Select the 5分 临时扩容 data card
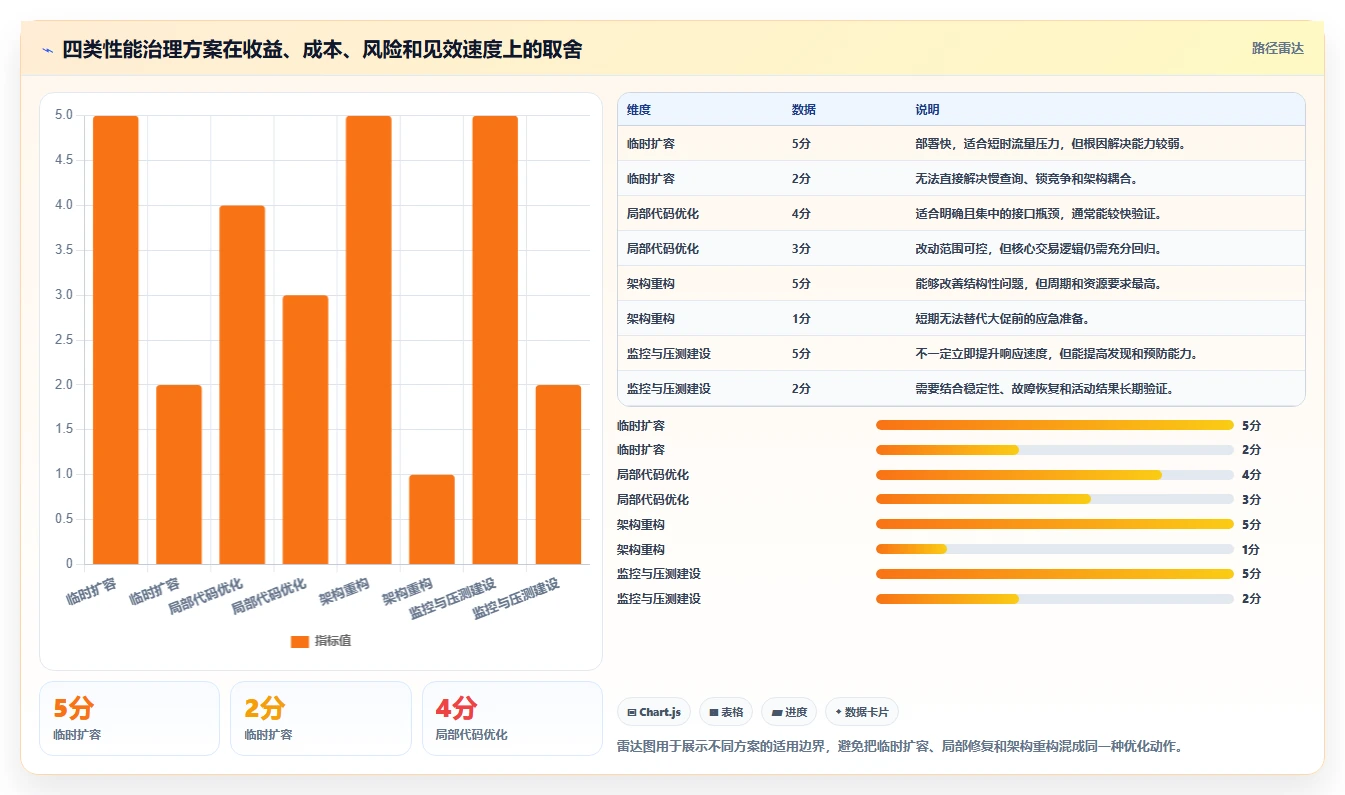The height and width of the screenshot is (795, 1345). (x=129, y=718)
